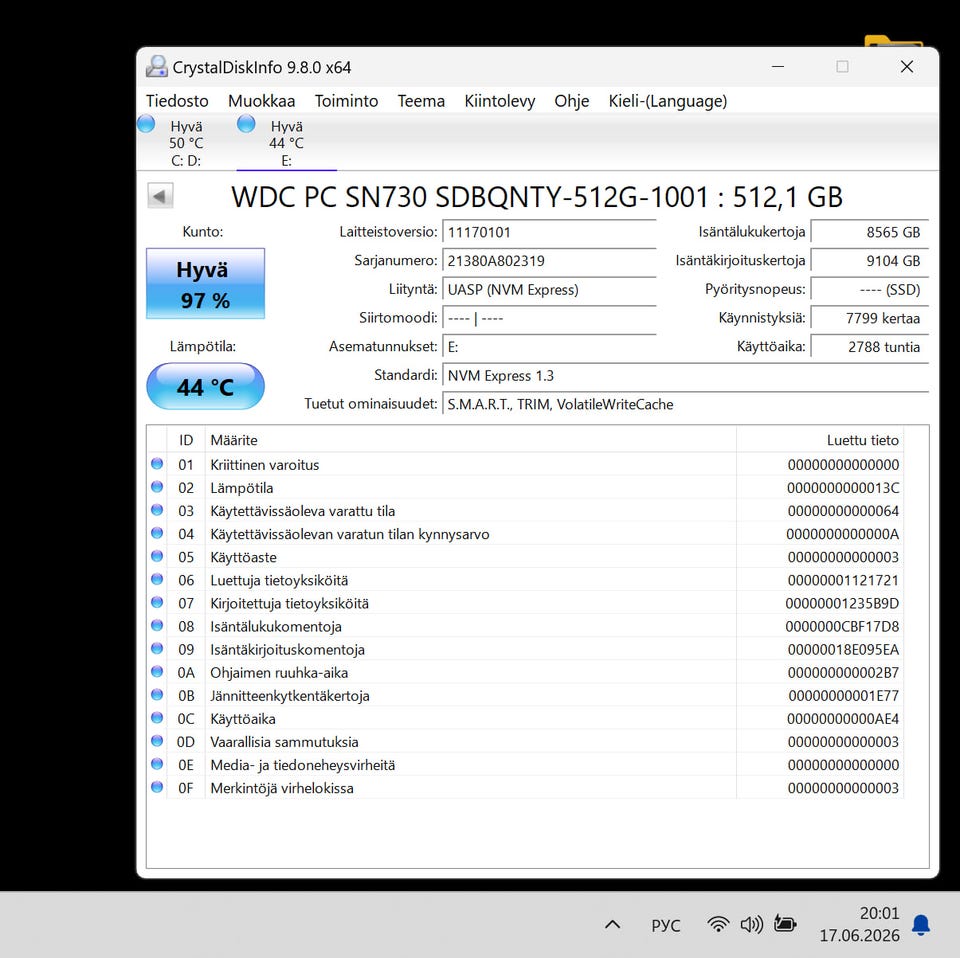Click status dot of Vaarallisia sammutuksia row
Screen dimensions: 960x958
[157, 741]
